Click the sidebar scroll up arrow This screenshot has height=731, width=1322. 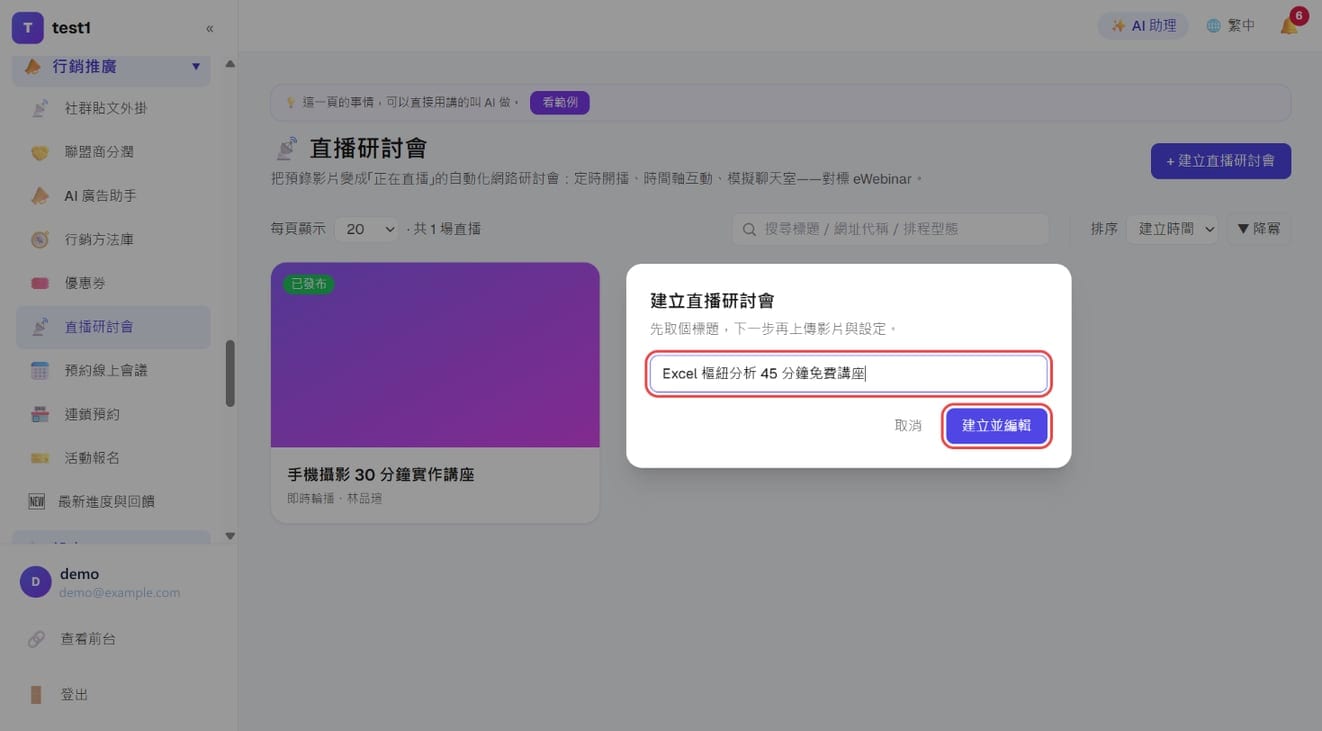pos(230,64)
